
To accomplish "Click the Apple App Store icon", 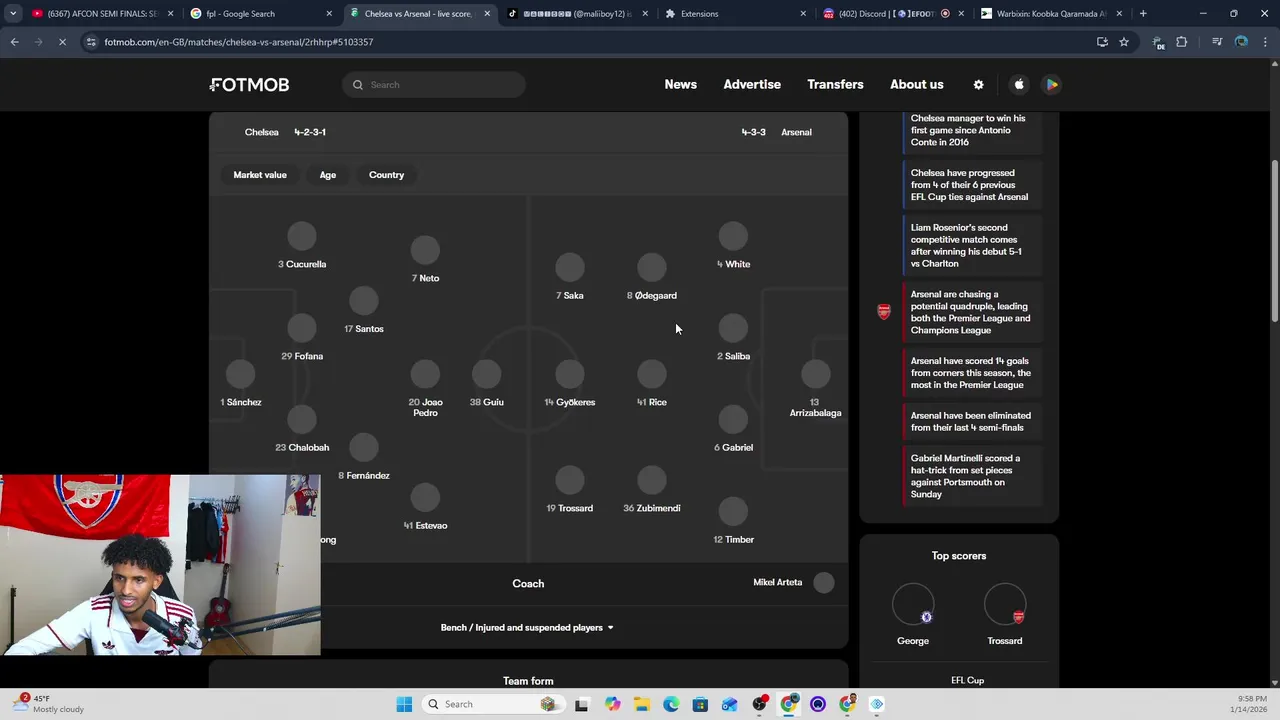I will 1019,85.
